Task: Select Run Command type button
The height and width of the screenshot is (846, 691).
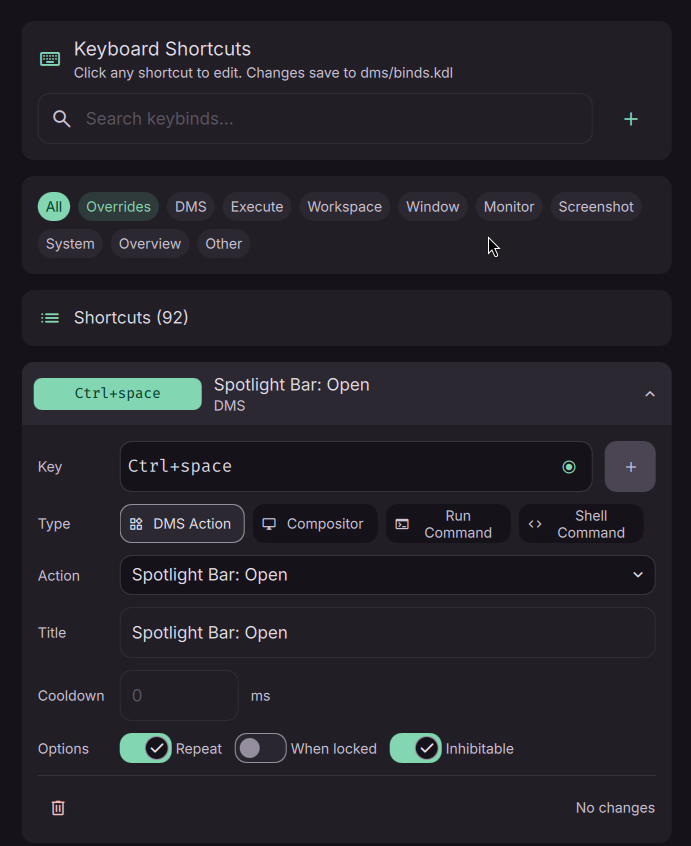Action: point(448,524)
